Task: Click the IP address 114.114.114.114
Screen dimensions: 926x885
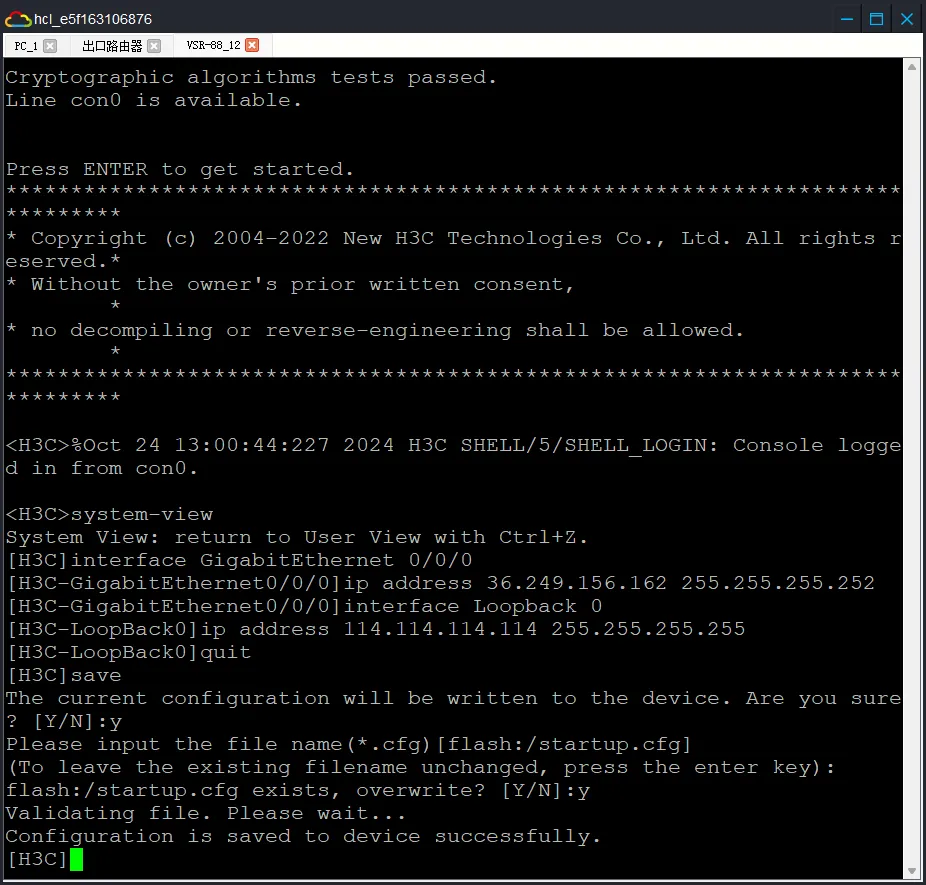Action: [440, 629]
